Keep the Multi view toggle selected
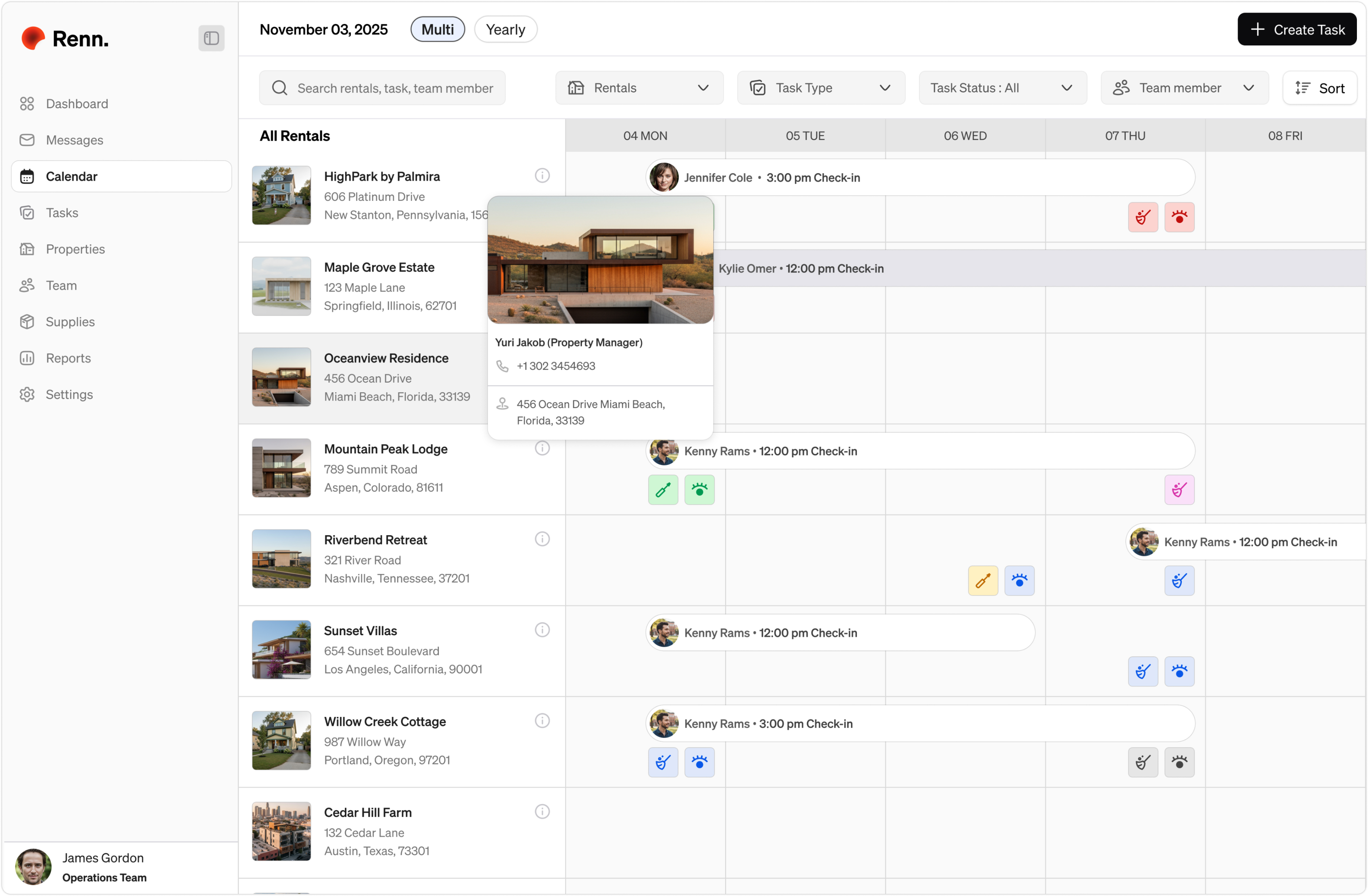This screenshot has width=1368, height=896. point(437,29)
